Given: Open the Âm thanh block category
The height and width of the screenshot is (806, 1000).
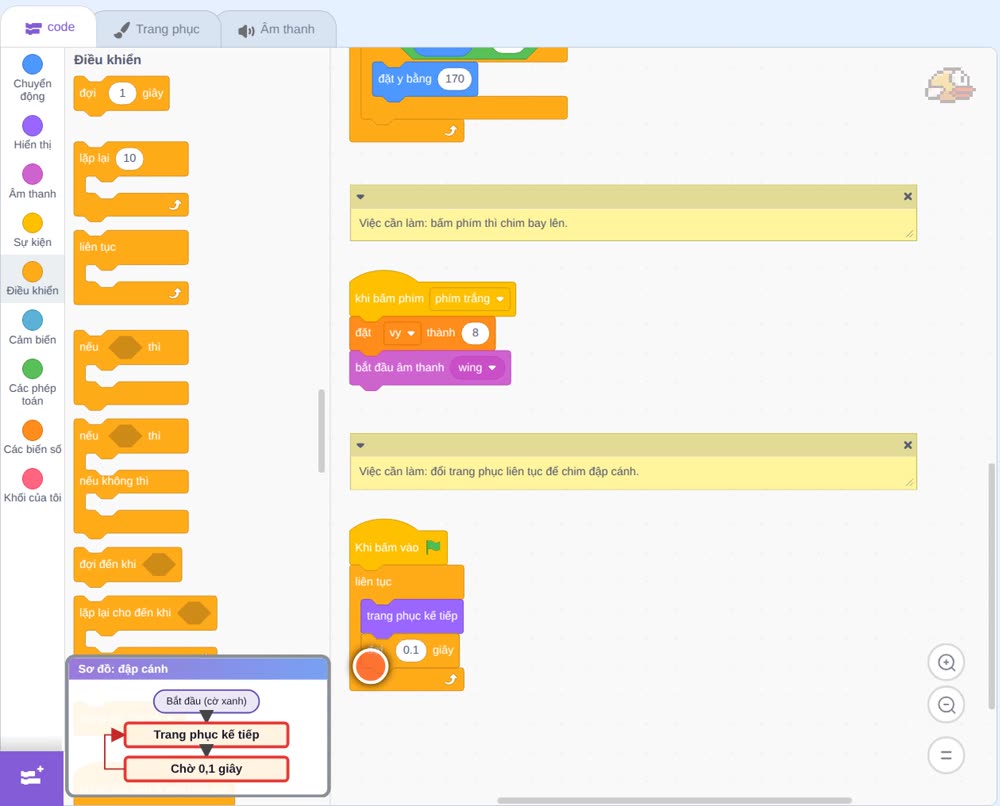Looking at the screenshot, I should point(33,181).
